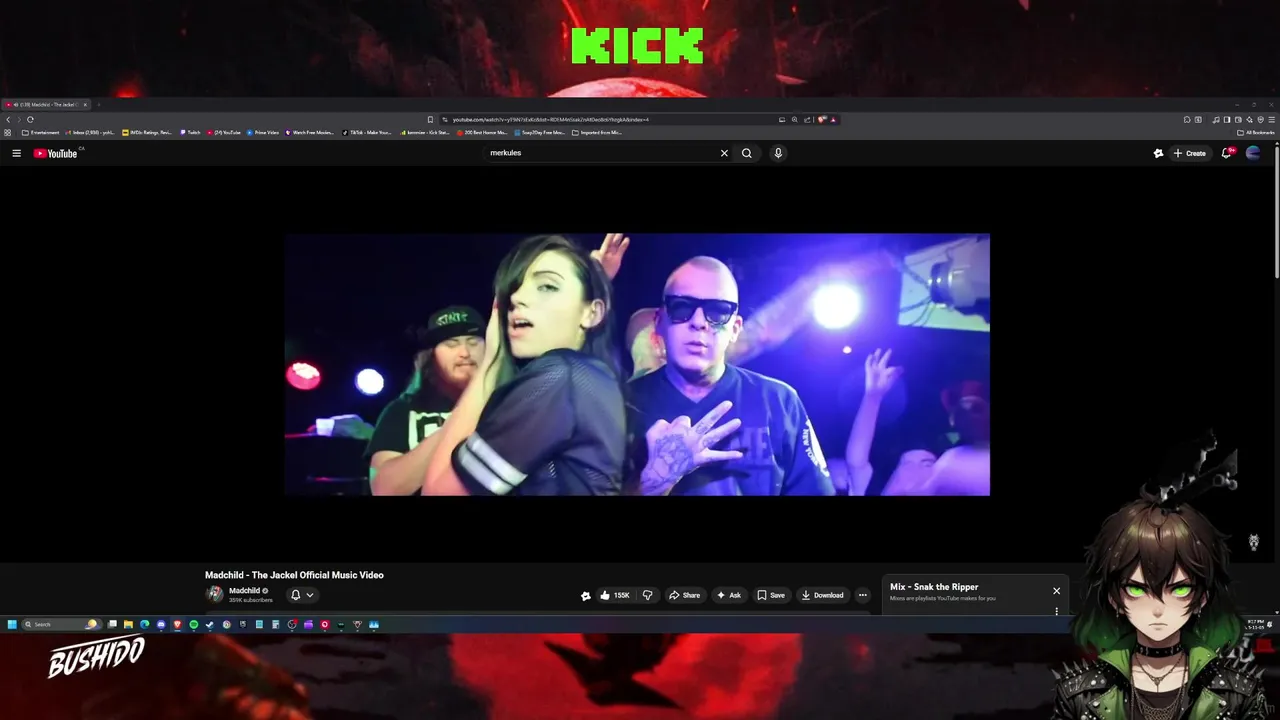Screen dimensions: 1280x720
Task: Open the apps grid in bookmarks bar
Action: tap(8, 132)
